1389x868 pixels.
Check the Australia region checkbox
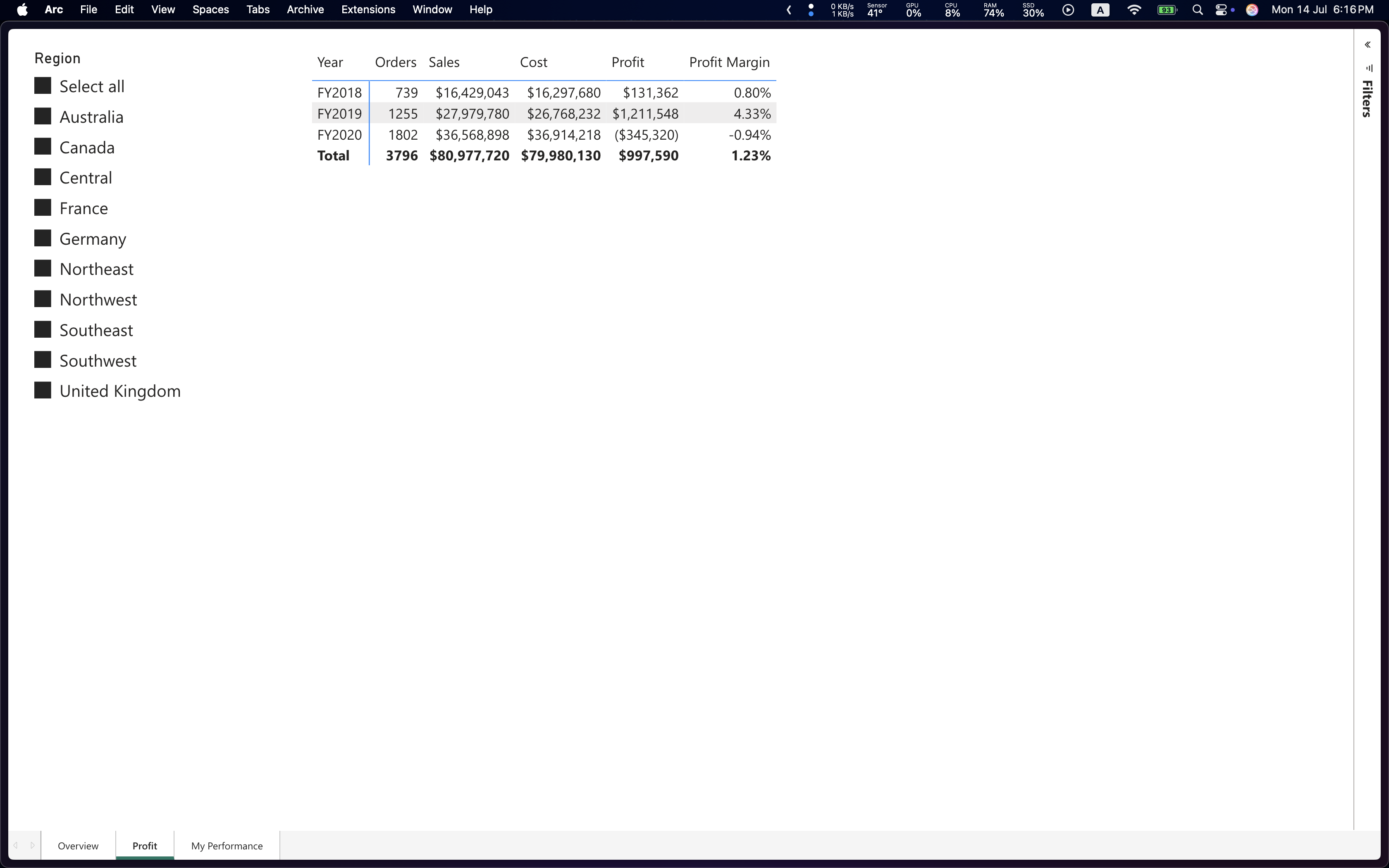pos(43,116)
